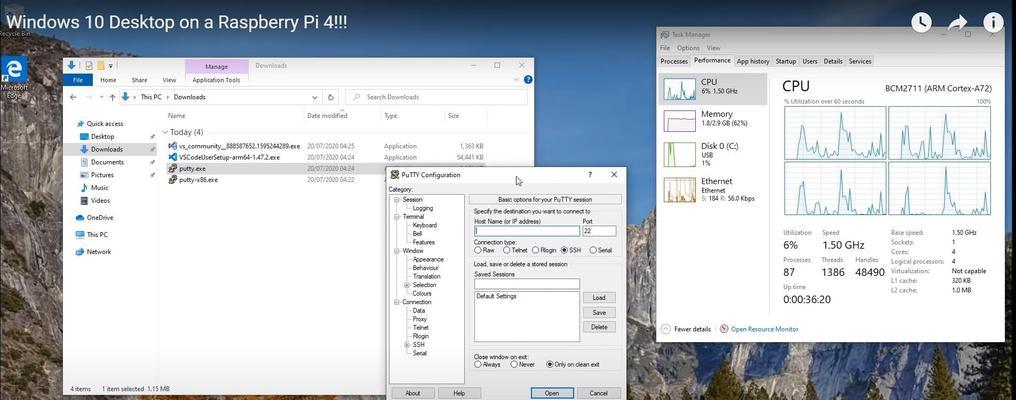The image size is (1016, 400).
Task: Click the About button in PuTTY
Action: click(413, 393)
